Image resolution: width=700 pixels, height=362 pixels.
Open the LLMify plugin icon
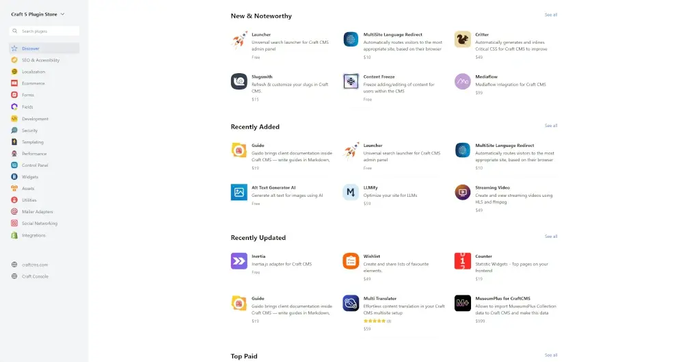(x=350, y=192)
